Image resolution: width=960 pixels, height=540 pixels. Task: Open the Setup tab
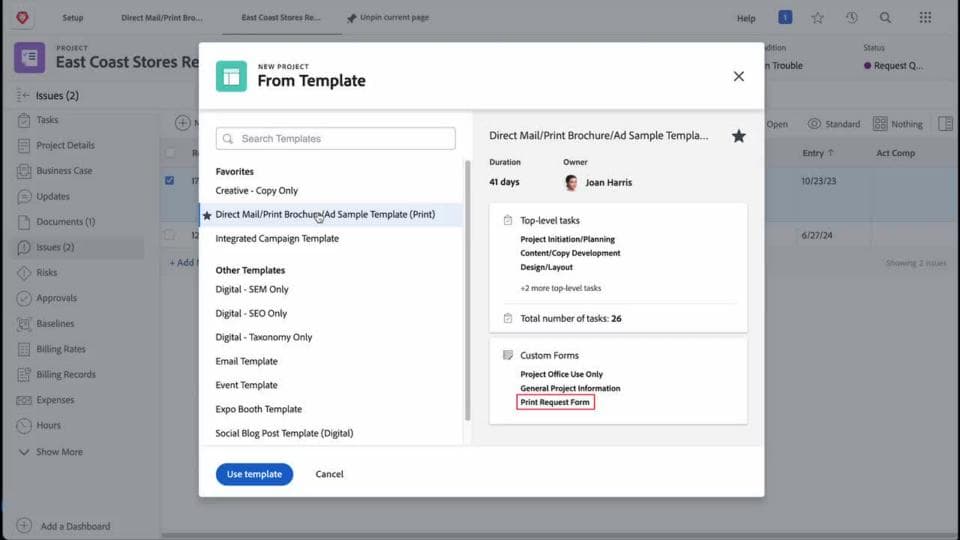[73, 18]
